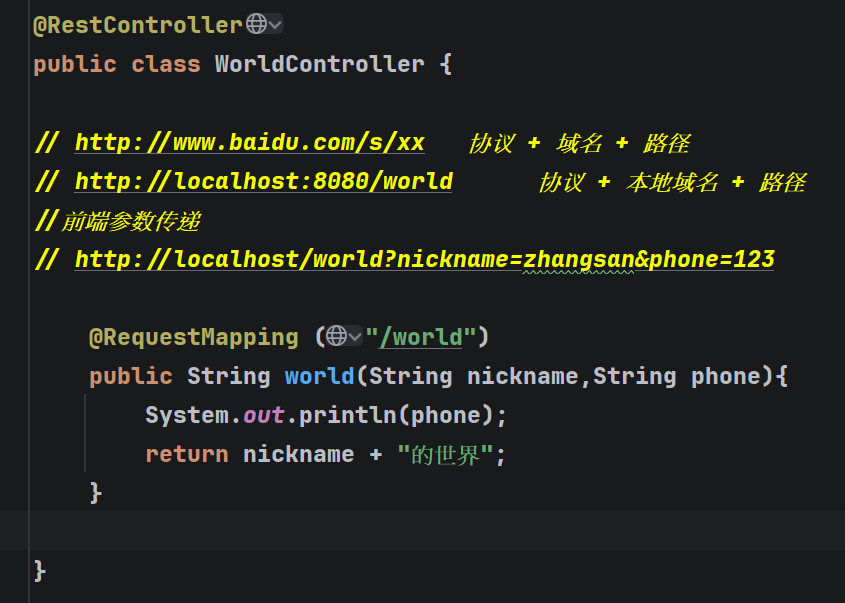Click the globe icon inside @RequestMapping parentheses
Viewport: 845px width, 603px height.
337,336
